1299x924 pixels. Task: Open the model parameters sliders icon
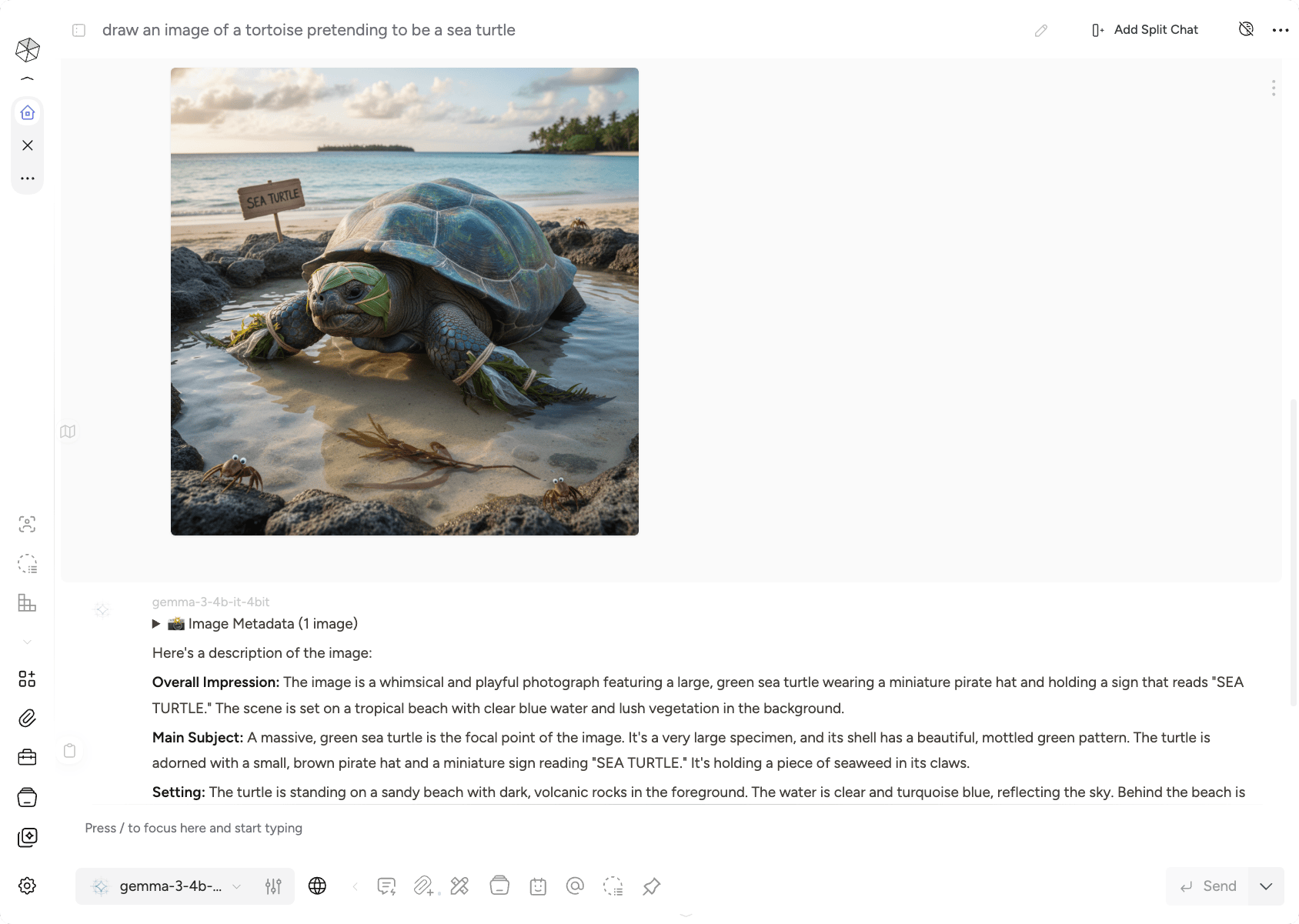(x=273, y=886)
